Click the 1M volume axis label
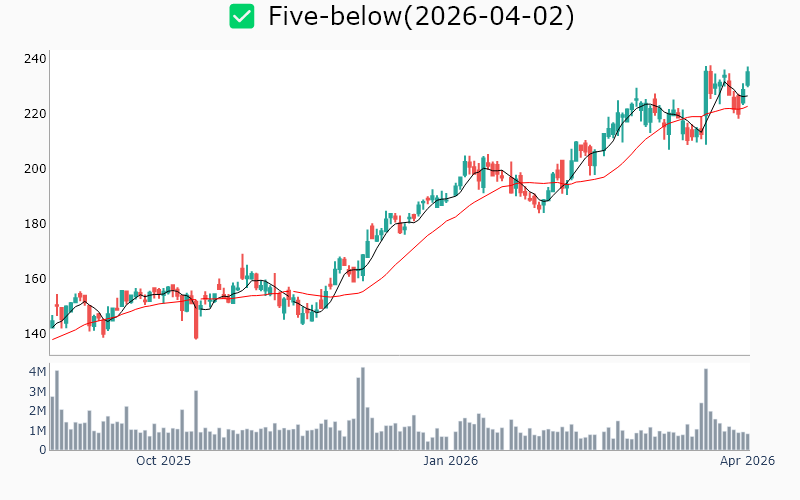This screenshot has width=800, height=500. (37, 431)
